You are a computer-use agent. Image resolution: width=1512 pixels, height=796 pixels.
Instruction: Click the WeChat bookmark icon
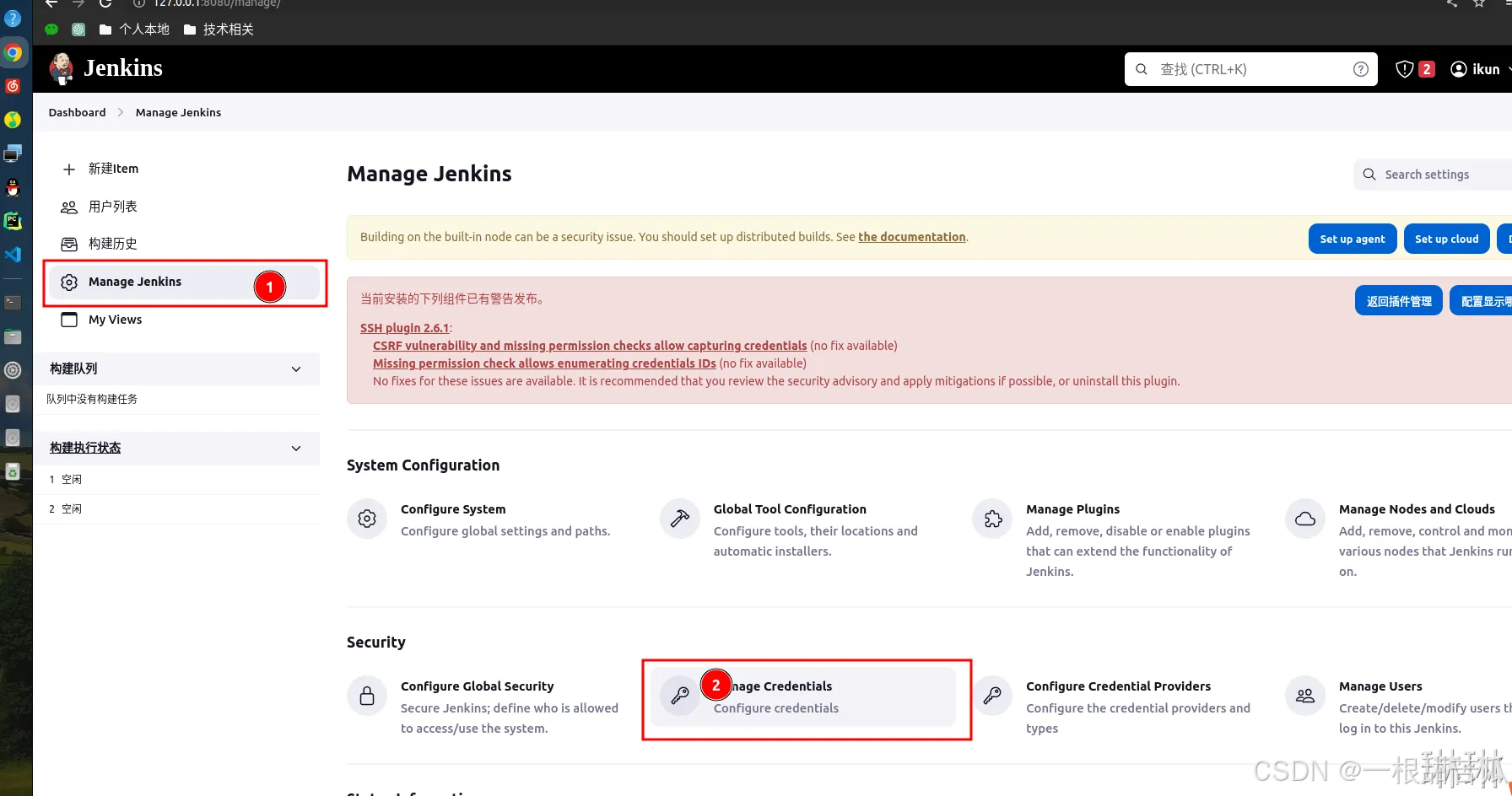point(51,30)
